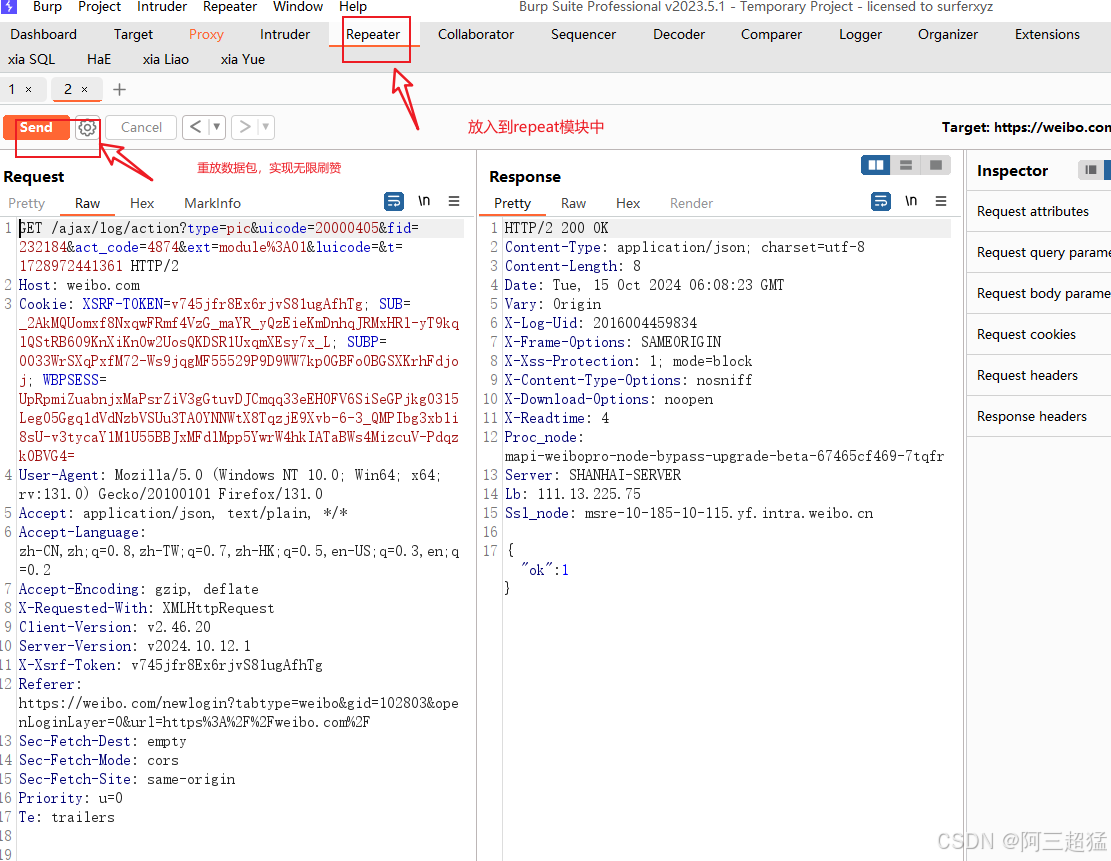1111x861 pixels.
Task: Switch Request view to MarkInfo
Action: [x=213, y=203]
